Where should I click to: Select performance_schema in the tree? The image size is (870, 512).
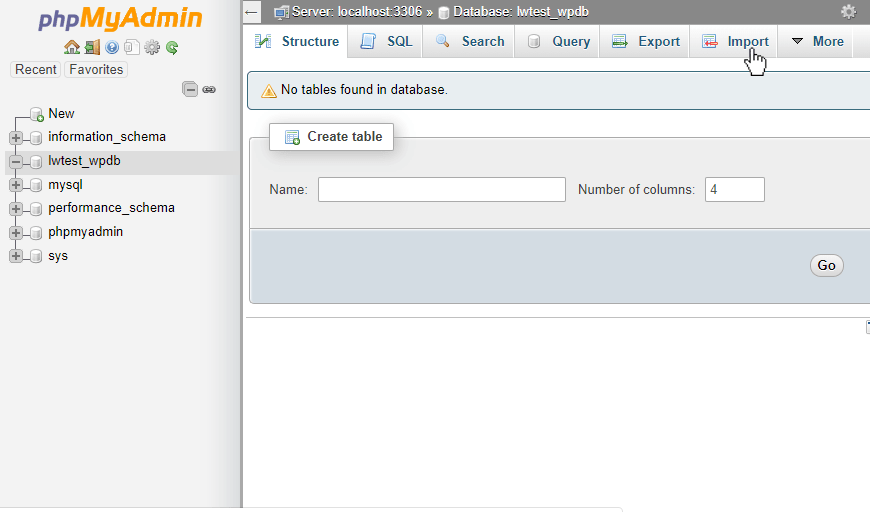coord(111,207)
